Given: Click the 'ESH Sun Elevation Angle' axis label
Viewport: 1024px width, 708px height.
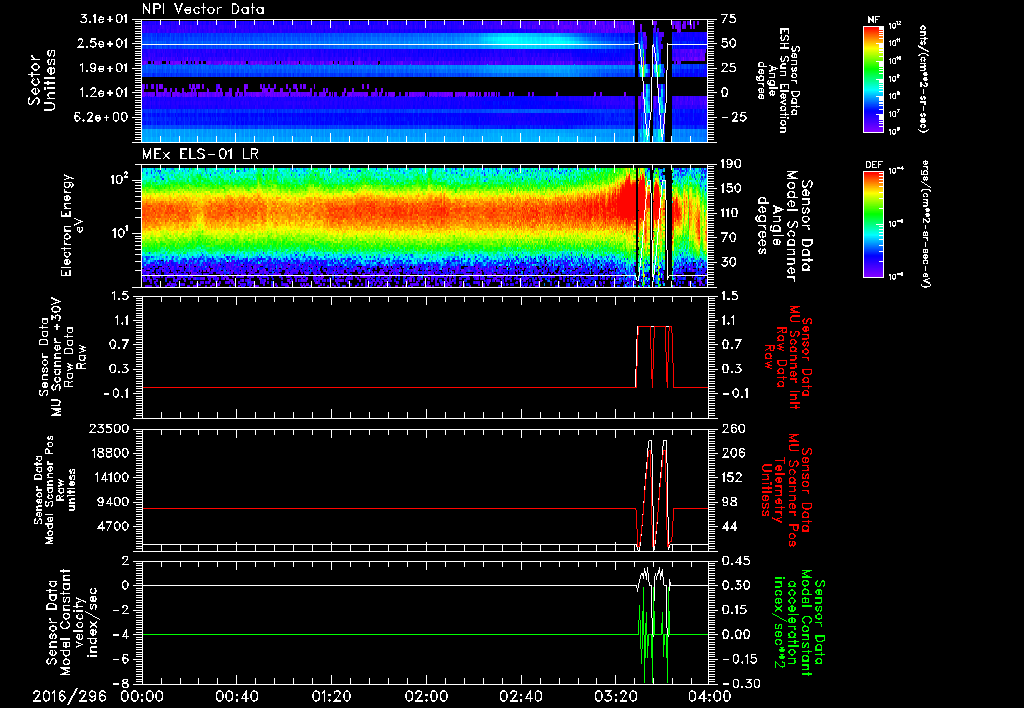Looking at the screenshot, I should tap(777, 80).
